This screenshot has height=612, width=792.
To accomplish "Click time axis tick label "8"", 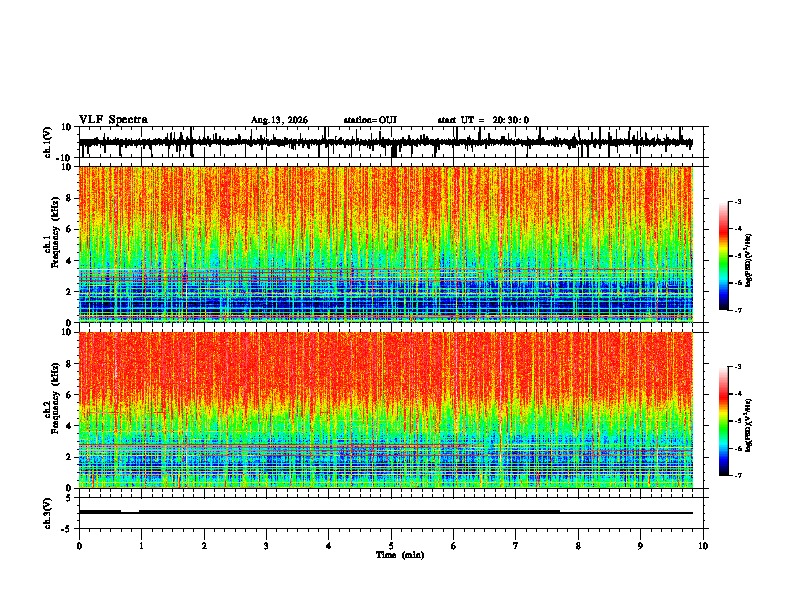I will pyautogui.click(x=578, y=546).
